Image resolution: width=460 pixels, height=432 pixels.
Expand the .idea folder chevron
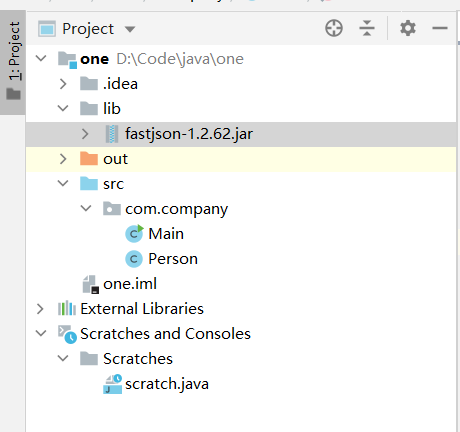pyautogui.click(x=63, y=84)
